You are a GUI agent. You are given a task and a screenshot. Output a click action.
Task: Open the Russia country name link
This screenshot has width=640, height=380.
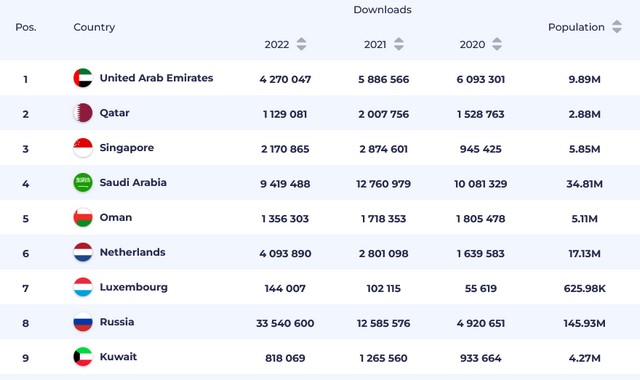[117, 322]
